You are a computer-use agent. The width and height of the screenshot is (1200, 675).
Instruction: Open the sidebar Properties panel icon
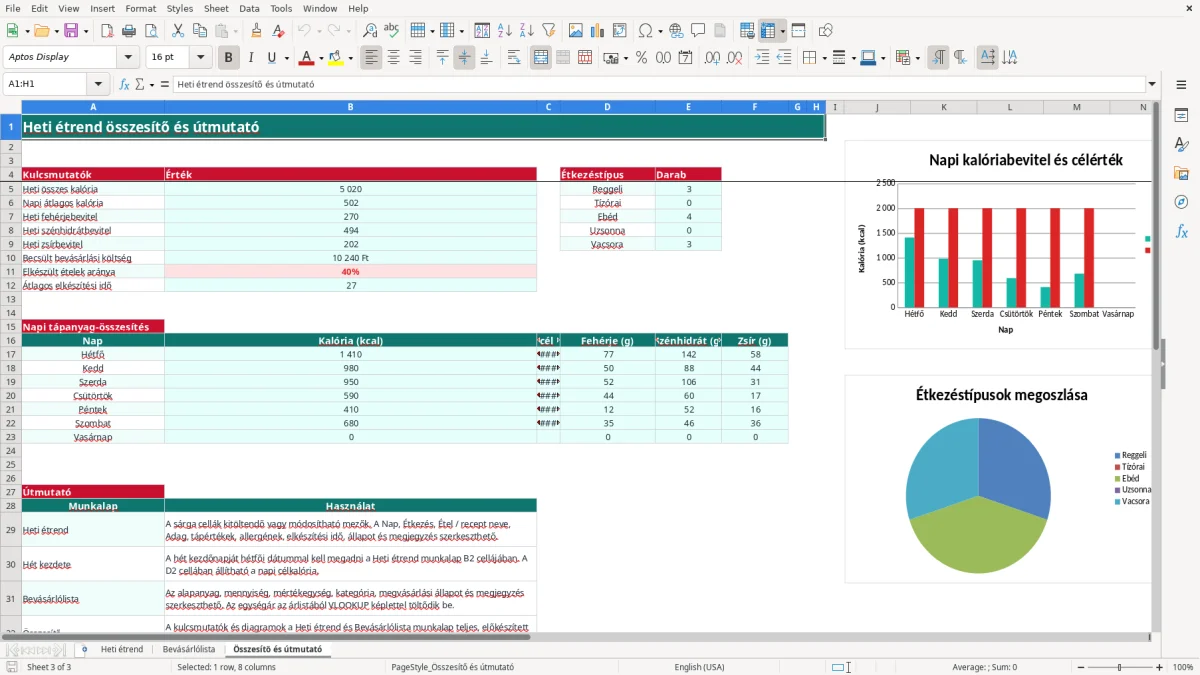pyautogui.click(x=1181, y=115)
